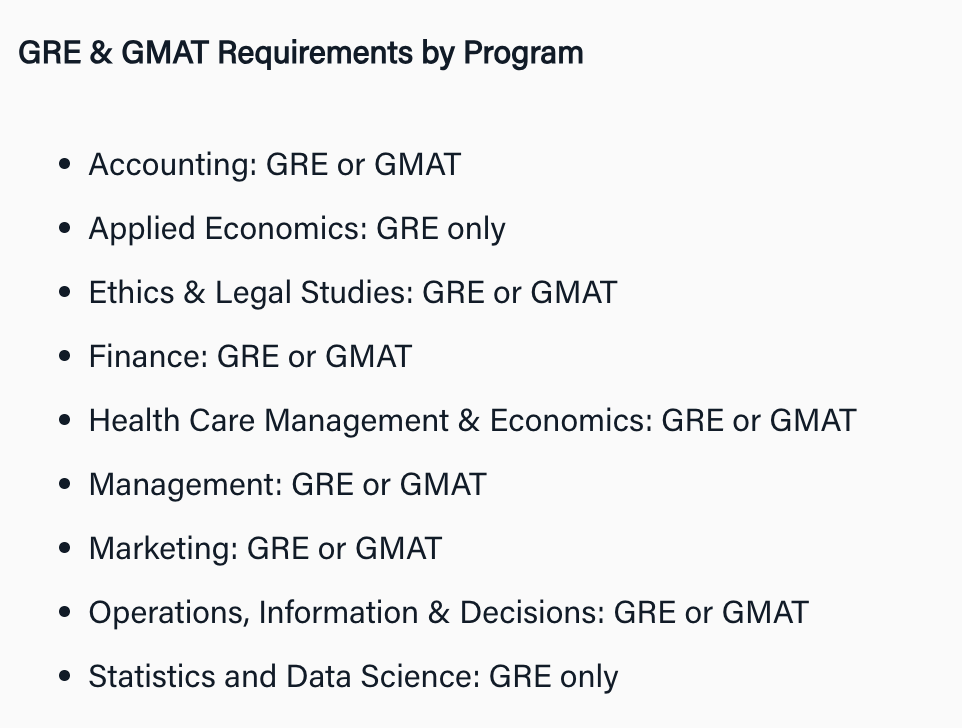962x728 pixels.
Task: Click the Finance list item
Action: pyautogui.click(x=249, y=356)
